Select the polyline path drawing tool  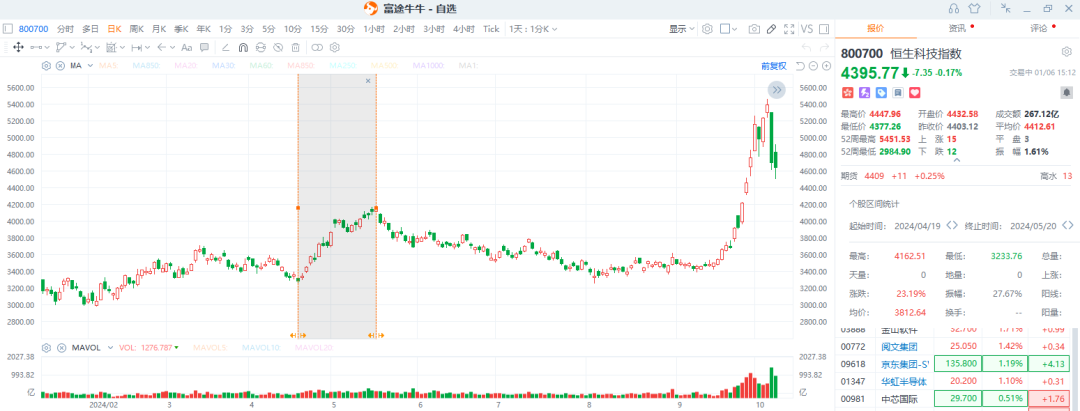pyautogui.click(x=61, y=48)
